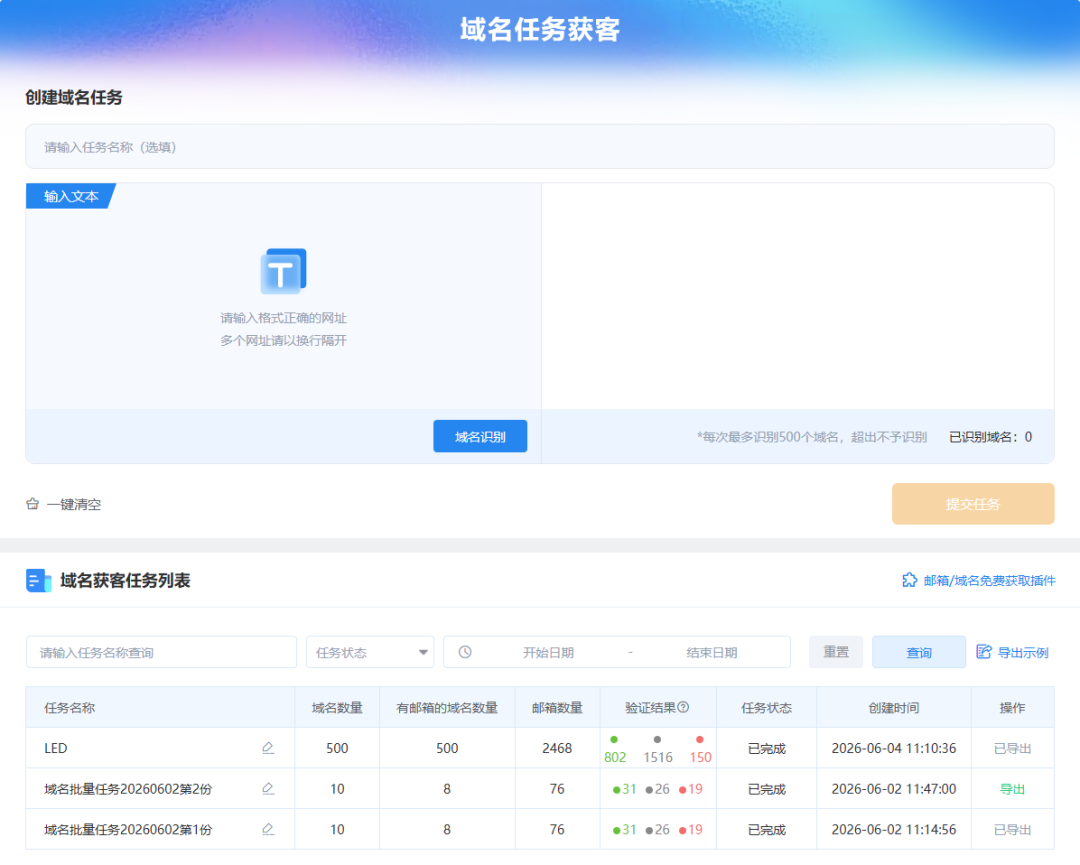Screen dimensions: 1080x865
Task: Click the 任务状态 column header
Action: [x=766, y=707]
